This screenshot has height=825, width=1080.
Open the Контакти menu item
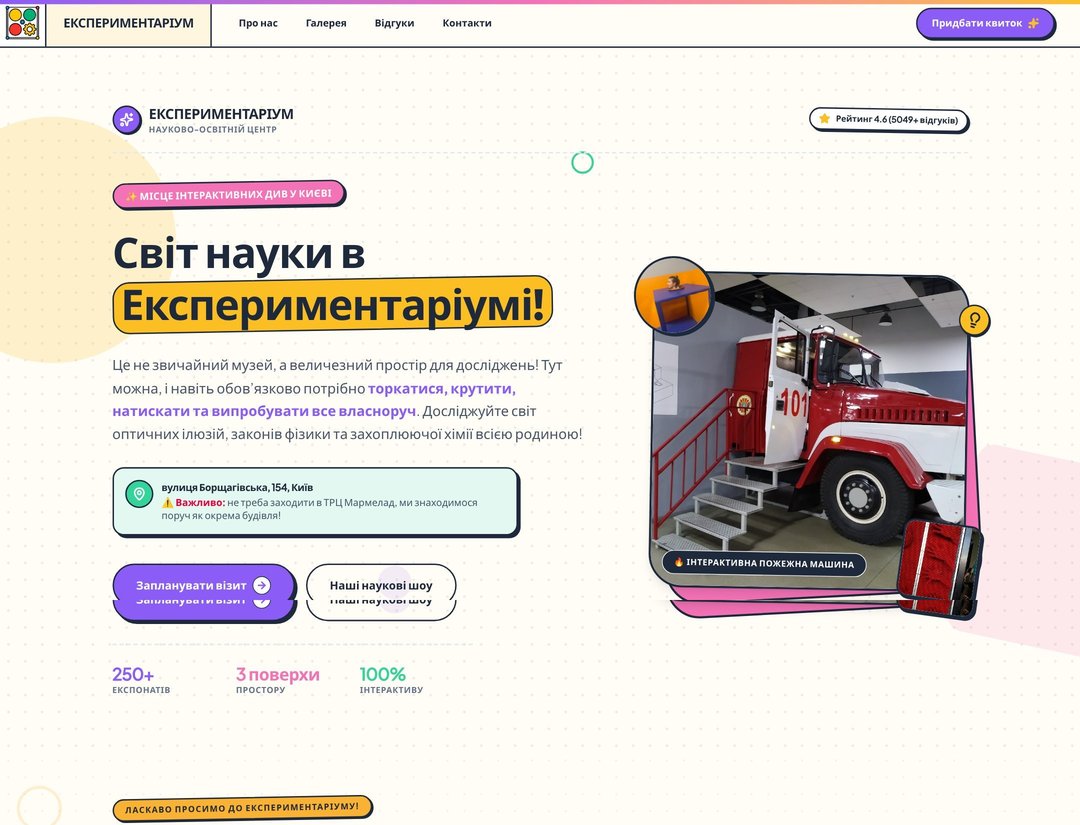[467, 23]
